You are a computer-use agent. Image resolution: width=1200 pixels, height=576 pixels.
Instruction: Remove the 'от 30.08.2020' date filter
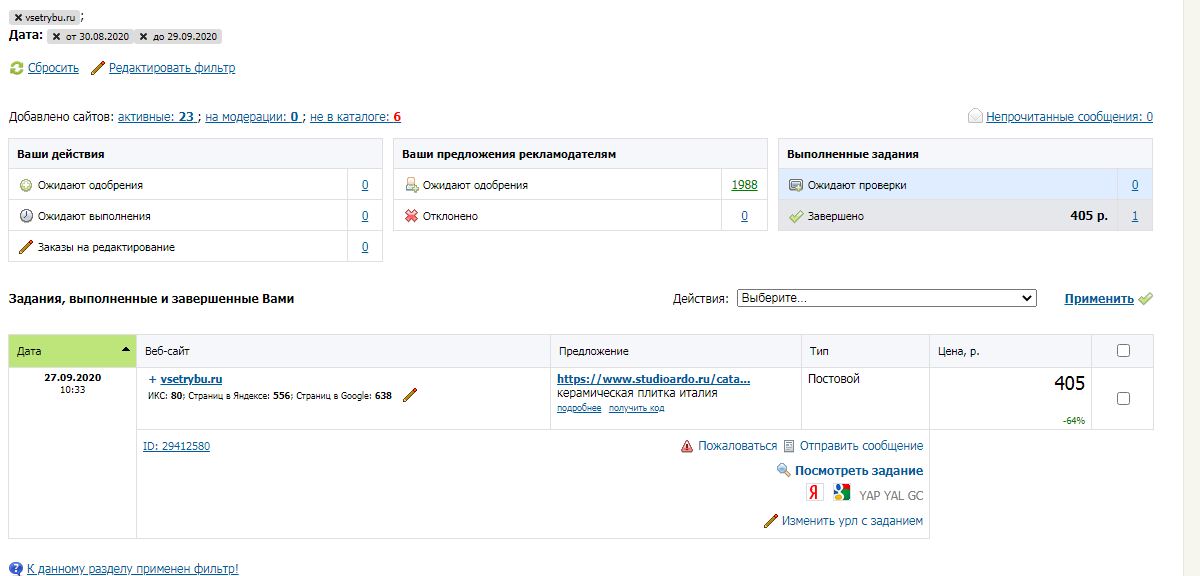[x=56, y=36]
